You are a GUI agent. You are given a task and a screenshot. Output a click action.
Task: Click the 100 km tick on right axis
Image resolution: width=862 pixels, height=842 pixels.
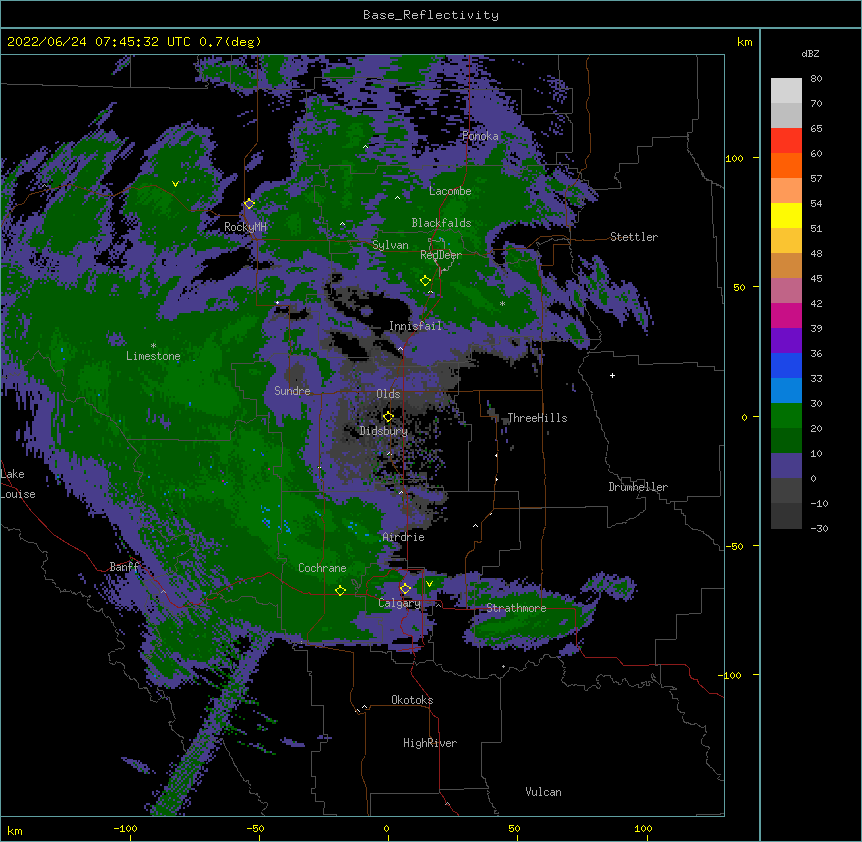click(734, 158)
